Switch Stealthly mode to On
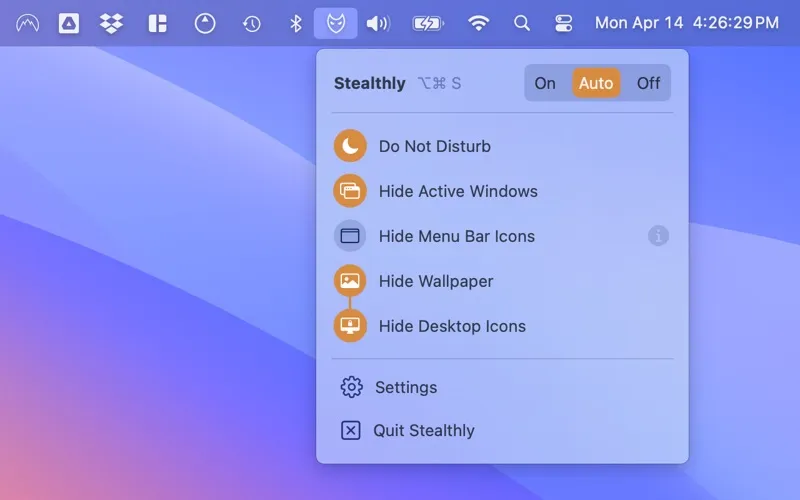Screen dimensions: 800x500 (545, 83)
